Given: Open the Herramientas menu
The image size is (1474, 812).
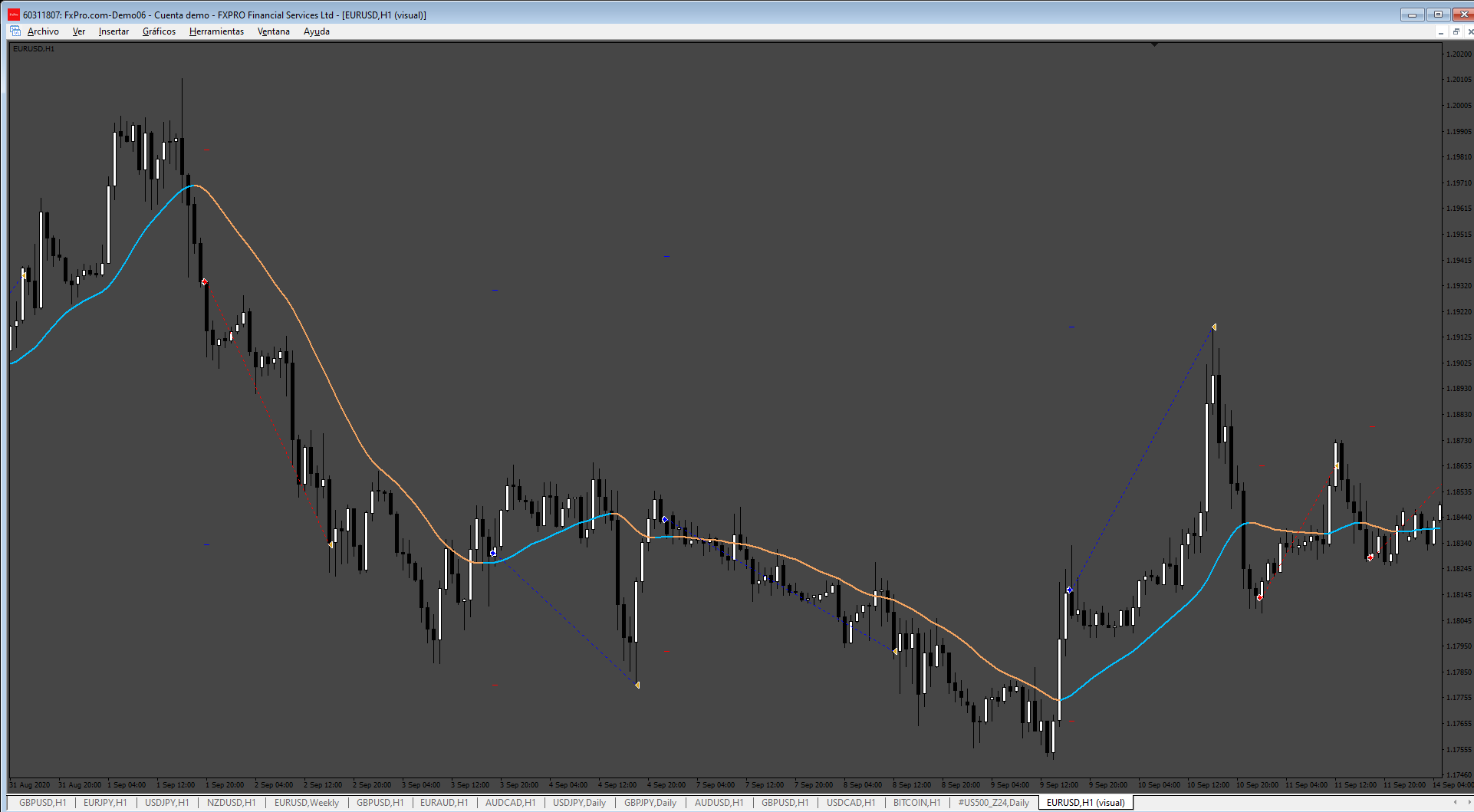Looking at the screenshot, I should click(216, 31).
